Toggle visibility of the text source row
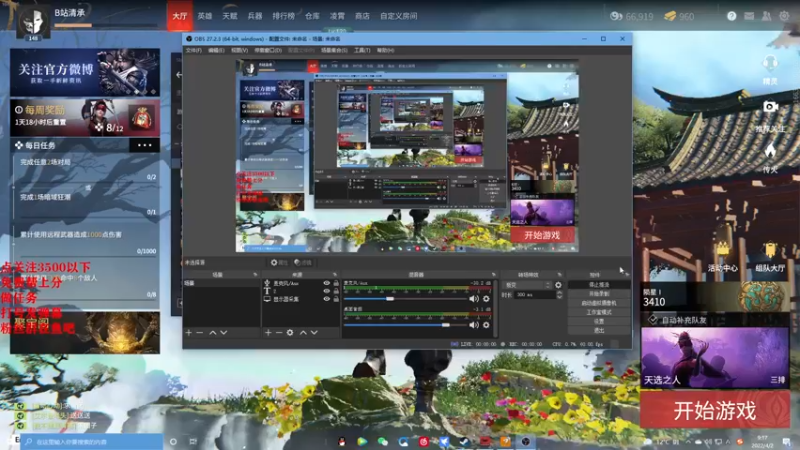800x450 pixels. pyautogui.click(x=327, y=291)
